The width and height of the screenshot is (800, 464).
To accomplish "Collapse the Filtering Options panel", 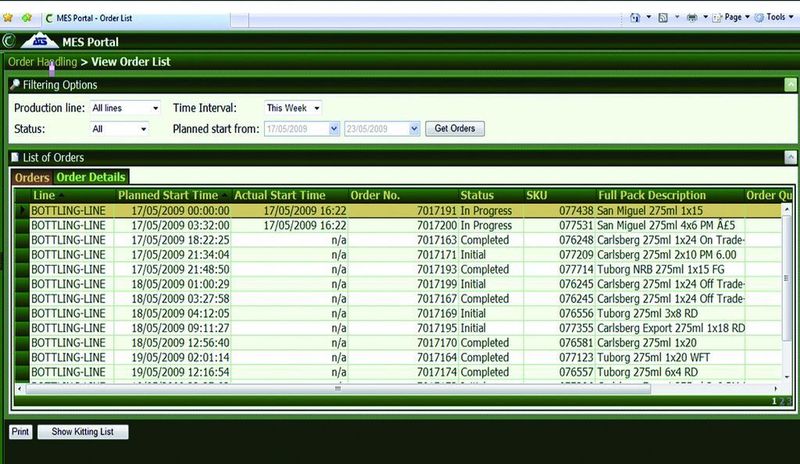I will 790,85.
